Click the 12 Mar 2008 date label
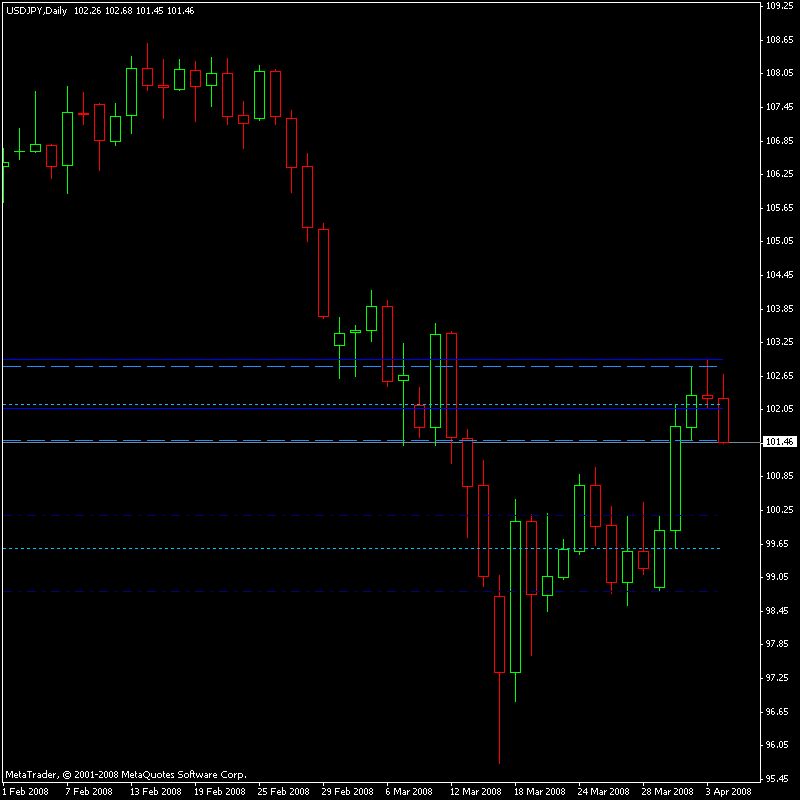Viewport: 800px width, 800px height. coord(476,792)
